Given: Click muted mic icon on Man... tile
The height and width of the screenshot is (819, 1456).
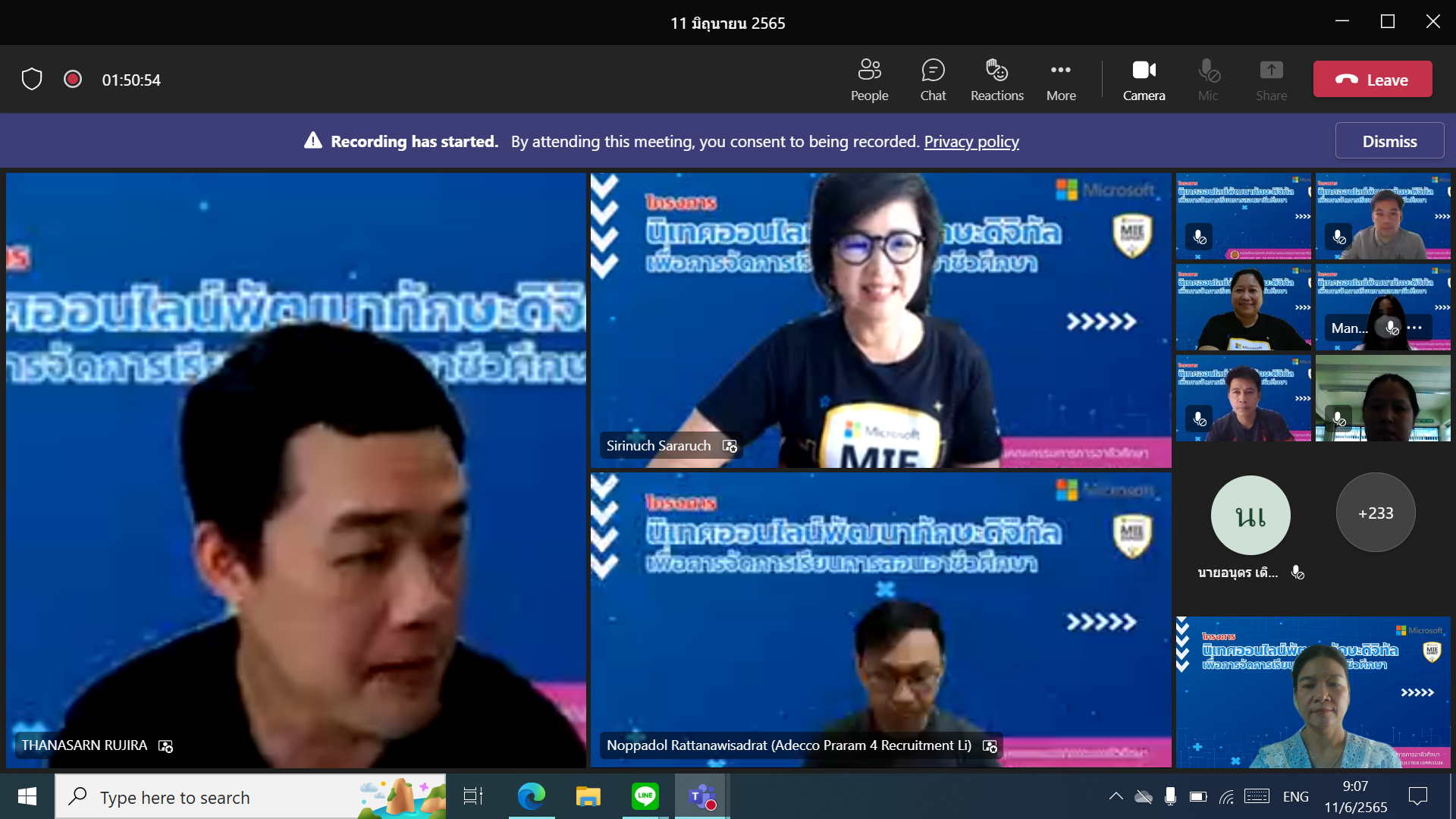Looking at the screenshot, I should (1392, 328).
